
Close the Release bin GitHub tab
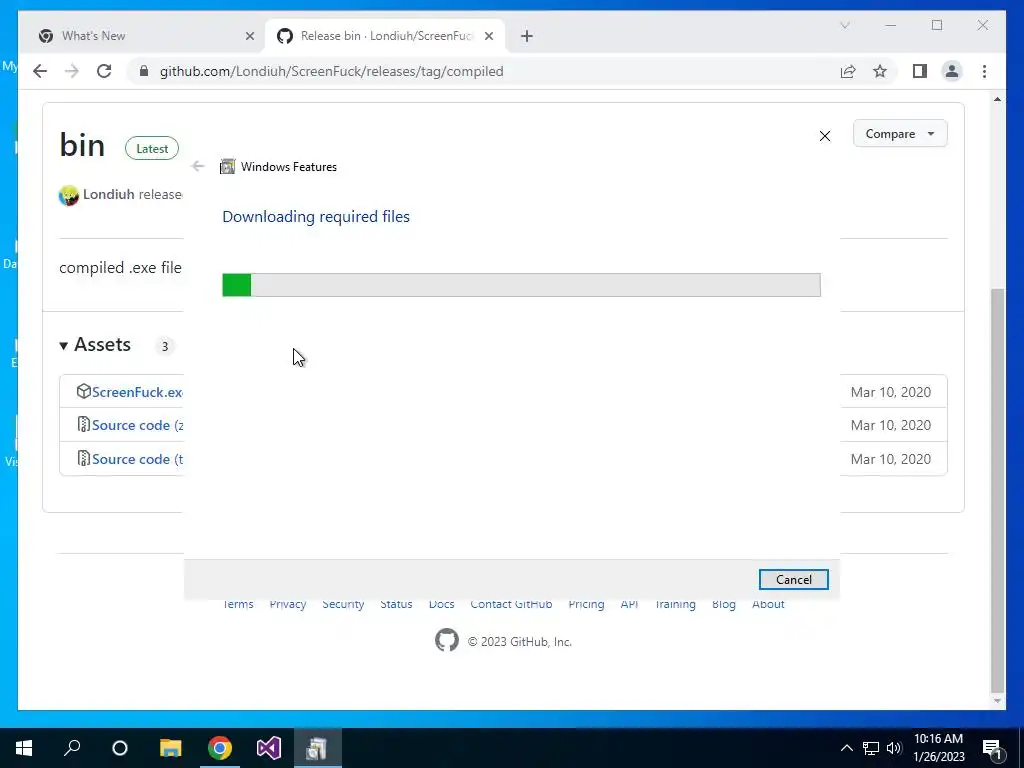tap(488, 36)
